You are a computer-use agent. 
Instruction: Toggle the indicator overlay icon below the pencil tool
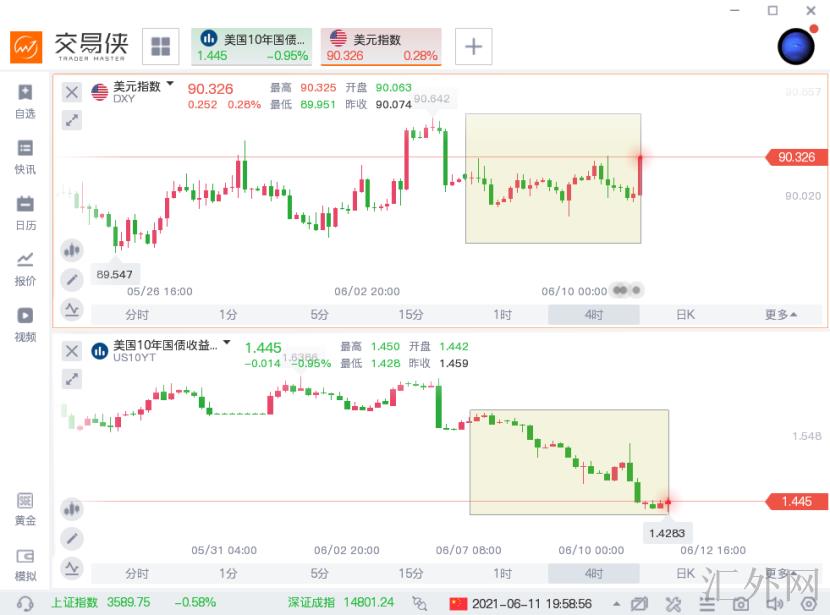[x=71, y=308]
